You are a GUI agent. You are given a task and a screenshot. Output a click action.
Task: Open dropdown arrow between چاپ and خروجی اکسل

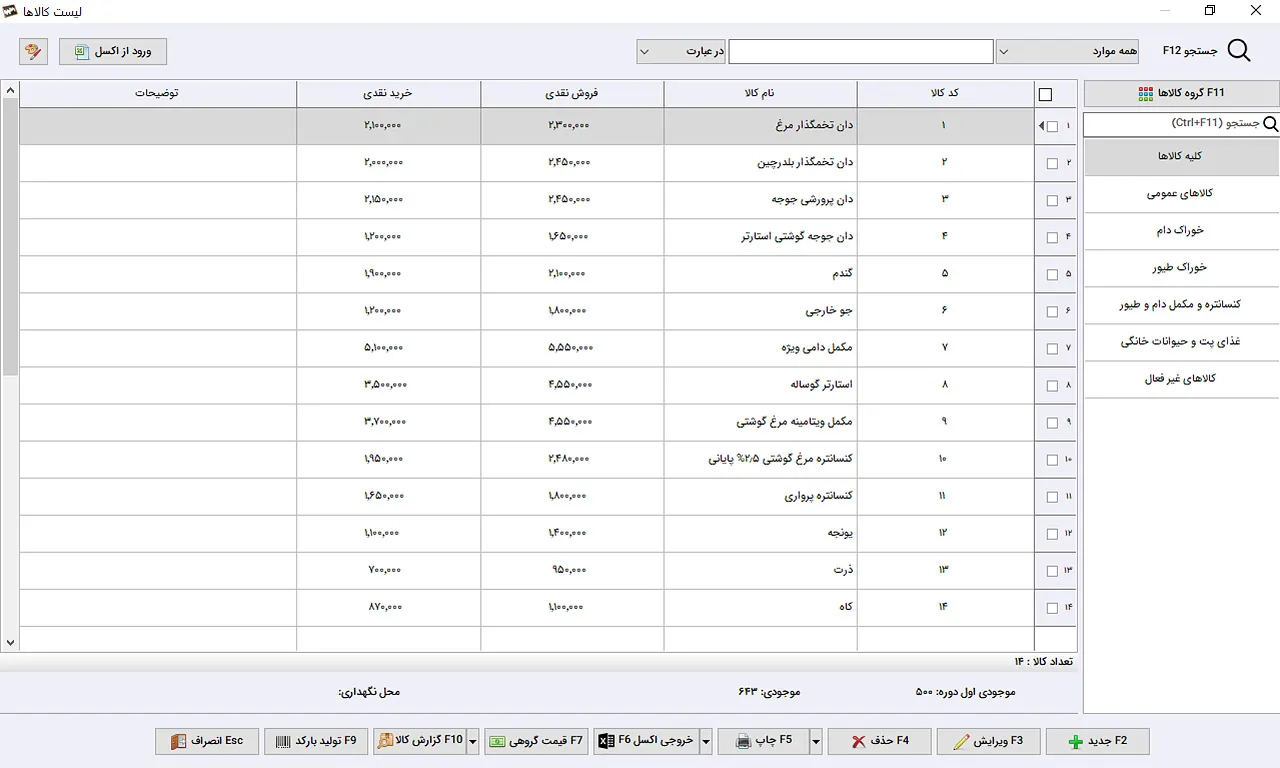pos(706,741)
